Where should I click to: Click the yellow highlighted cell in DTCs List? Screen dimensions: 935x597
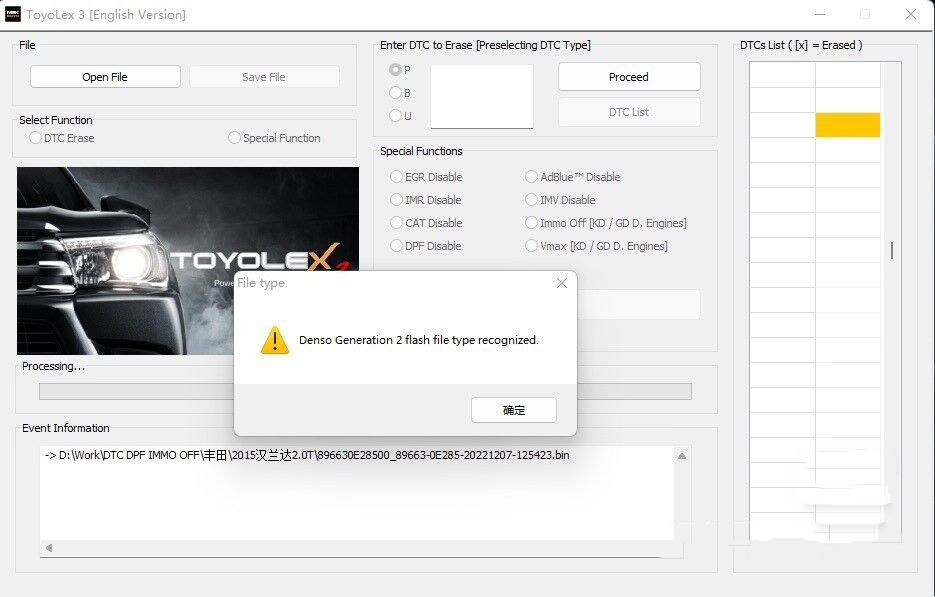[848, 125]
